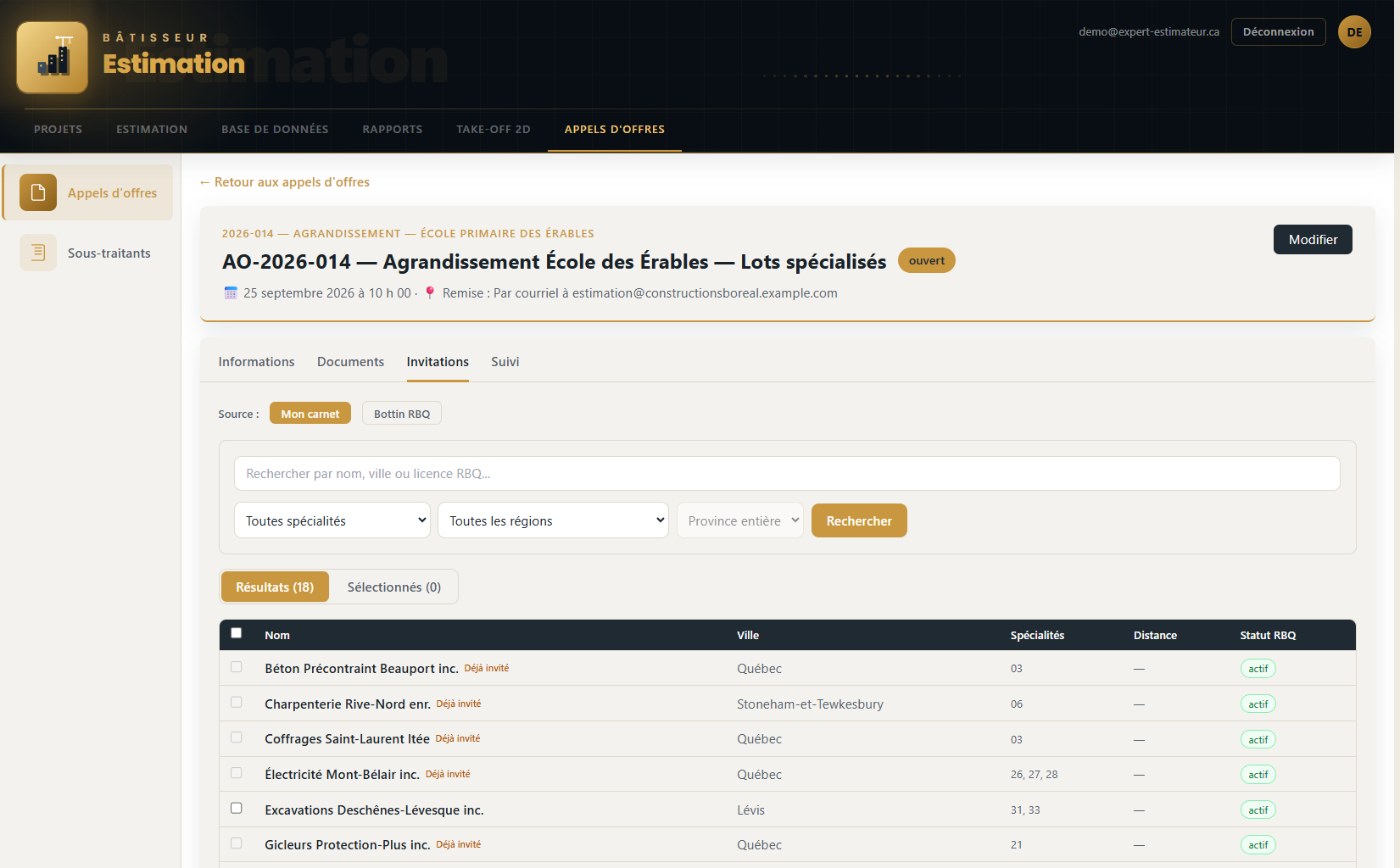Check the Coffrages Saint-Laurent ltée checkbox

coord(236,737)
